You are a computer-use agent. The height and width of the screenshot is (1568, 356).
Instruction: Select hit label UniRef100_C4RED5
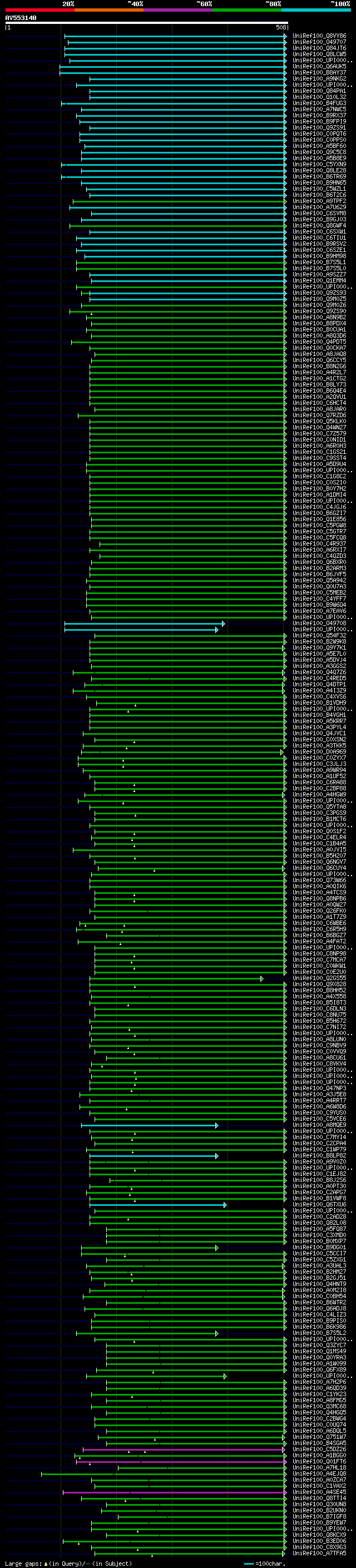point(319,678)
